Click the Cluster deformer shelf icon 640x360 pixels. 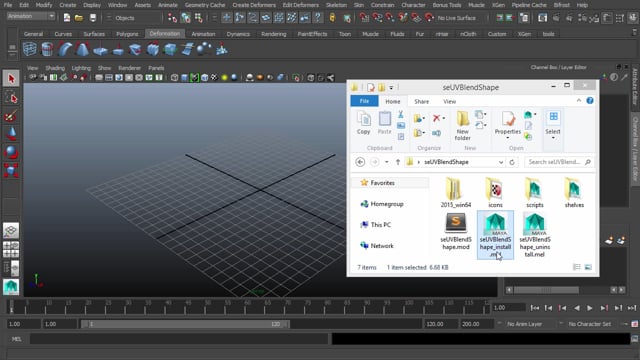(x=47, y=49)
